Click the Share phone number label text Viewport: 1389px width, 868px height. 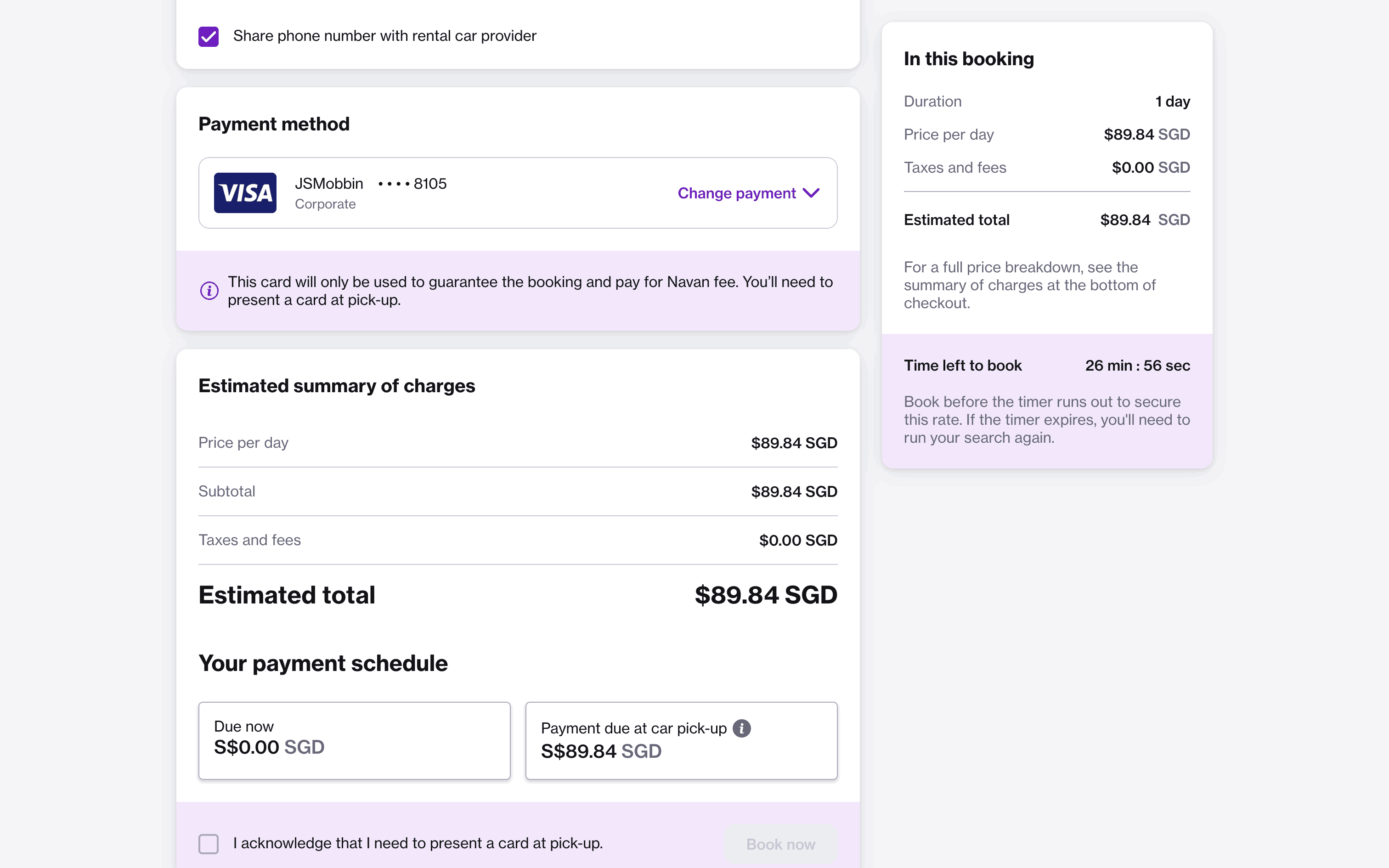pos(384,36)
